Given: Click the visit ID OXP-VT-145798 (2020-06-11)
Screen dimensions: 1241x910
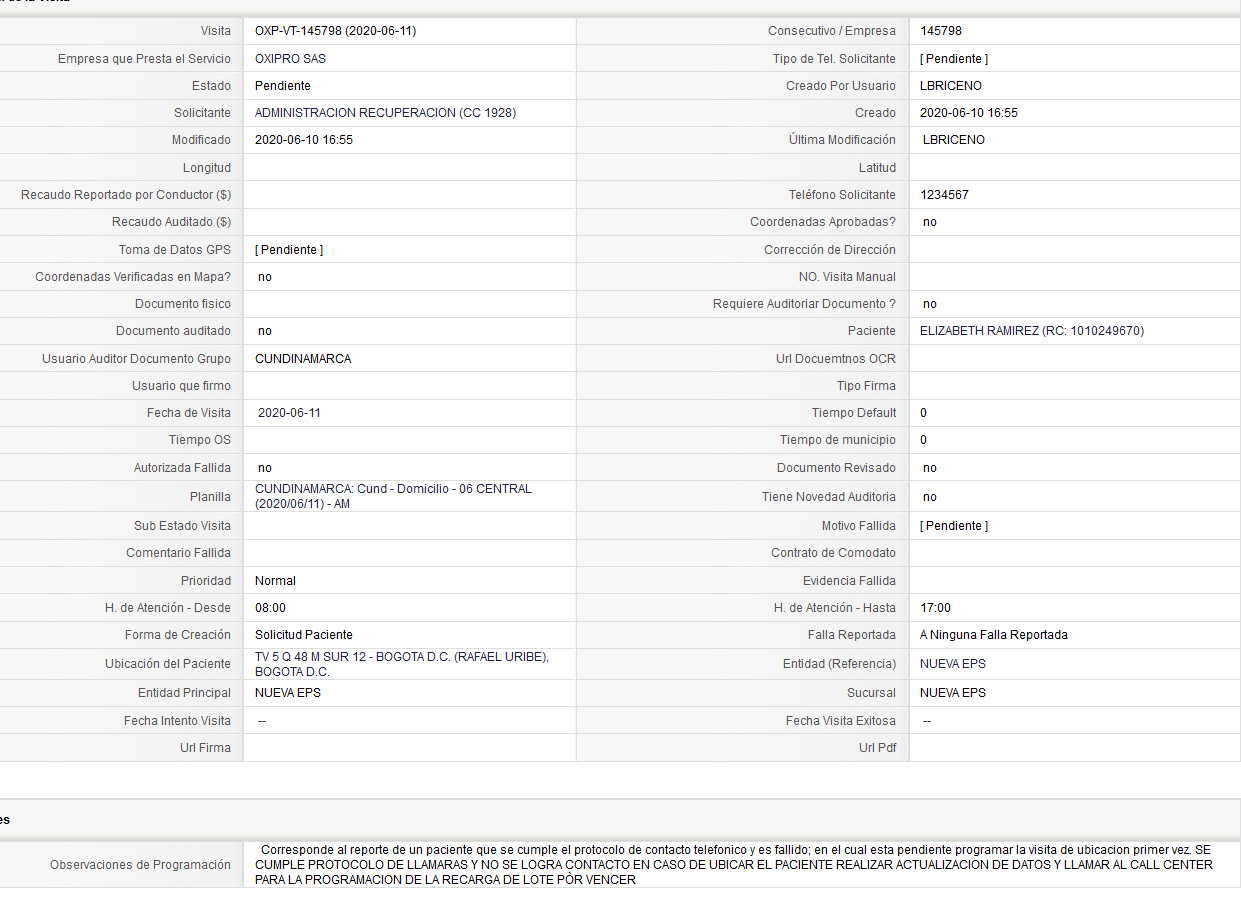Looking at the screenshot, I should [335, 31].
